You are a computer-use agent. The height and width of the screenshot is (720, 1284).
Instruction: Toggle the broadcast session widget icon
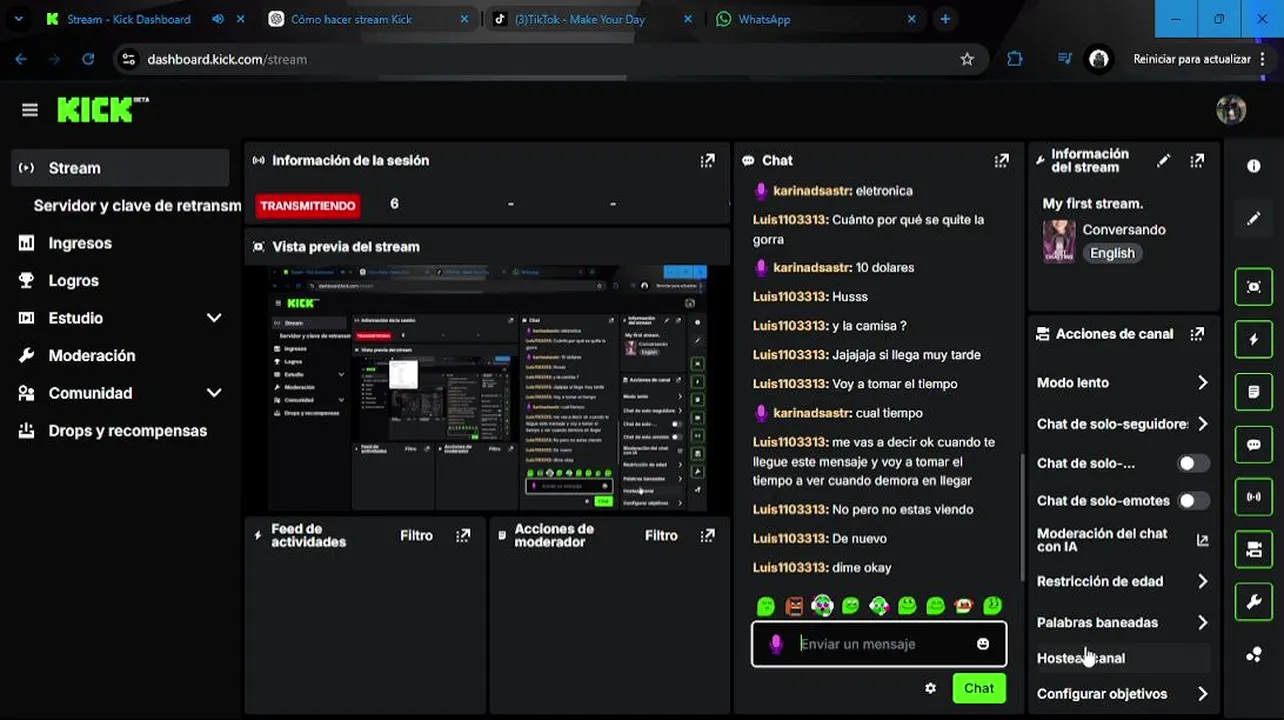(1254, 496)
